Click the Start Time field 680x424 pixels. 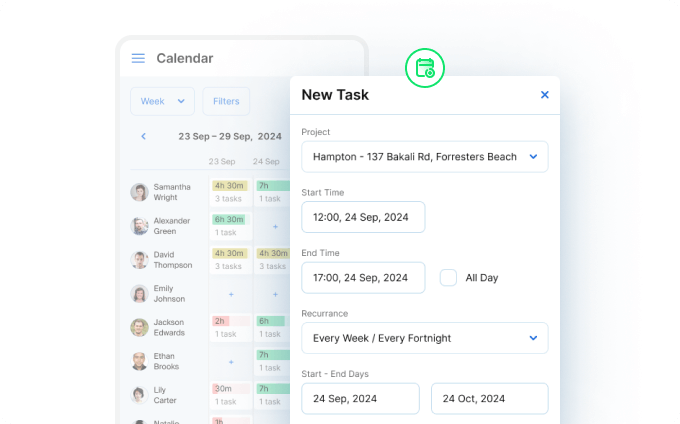(x=363, y=217)
